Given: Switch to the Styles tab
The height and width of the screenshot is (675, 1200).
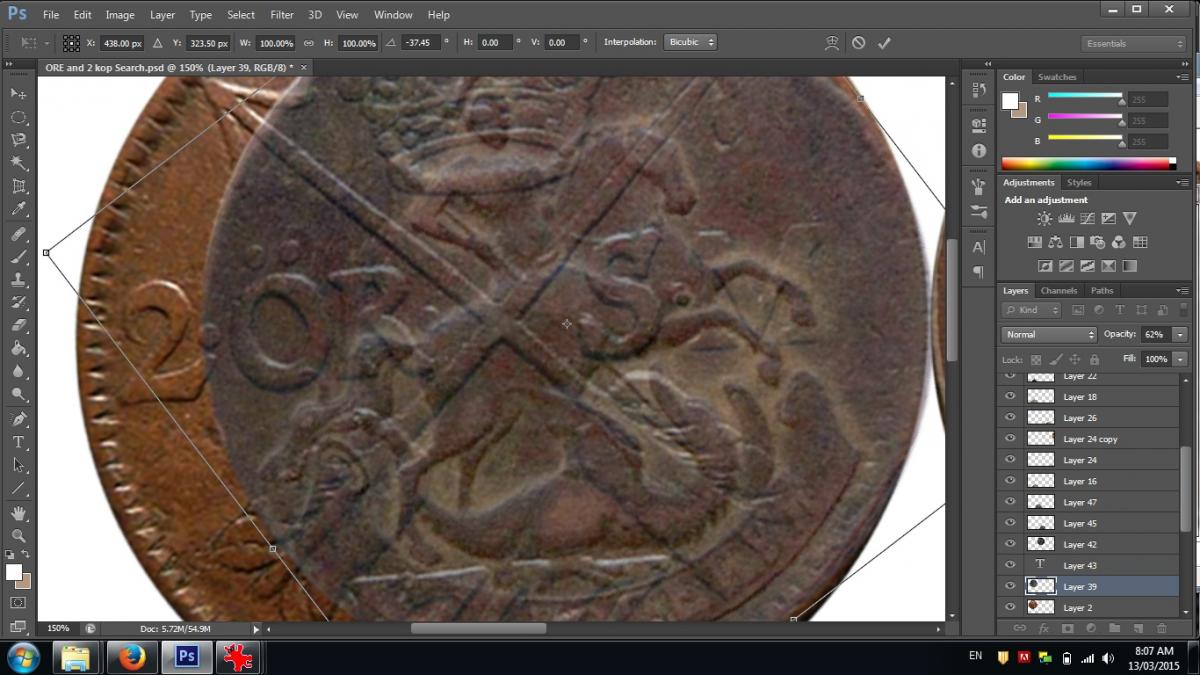Looking at the screenshot, I should click(1079, 183).
